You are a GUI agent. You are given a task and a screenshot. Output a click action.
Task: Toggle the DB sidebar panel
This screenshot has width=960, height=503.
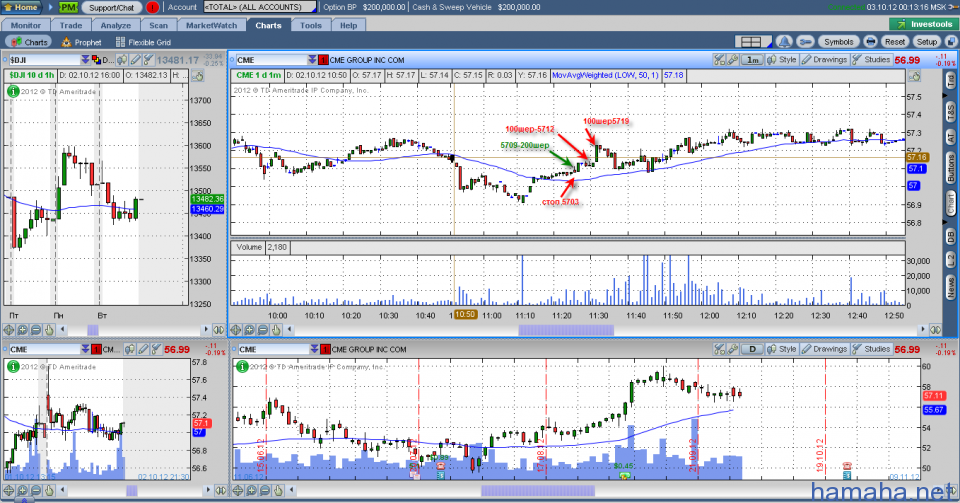pos(950,237)
